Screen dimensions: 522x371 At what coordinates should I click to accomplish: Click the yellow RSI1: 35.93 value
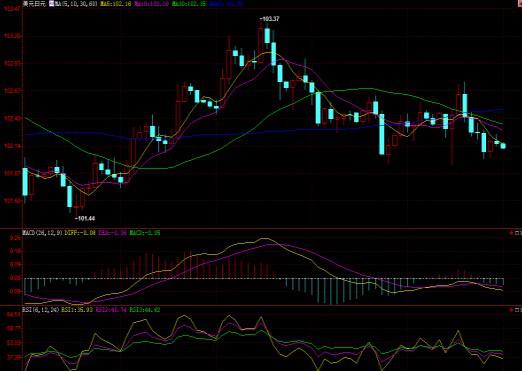pyautogui.click(x=77, y=310)
